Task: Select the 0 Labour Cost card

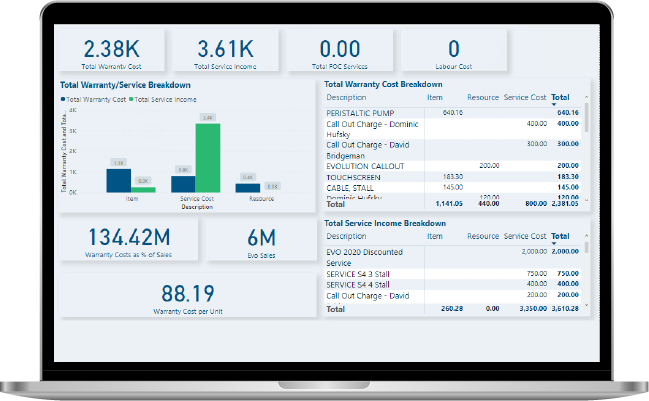Action: pyautogui.click(x=454, y=50)
